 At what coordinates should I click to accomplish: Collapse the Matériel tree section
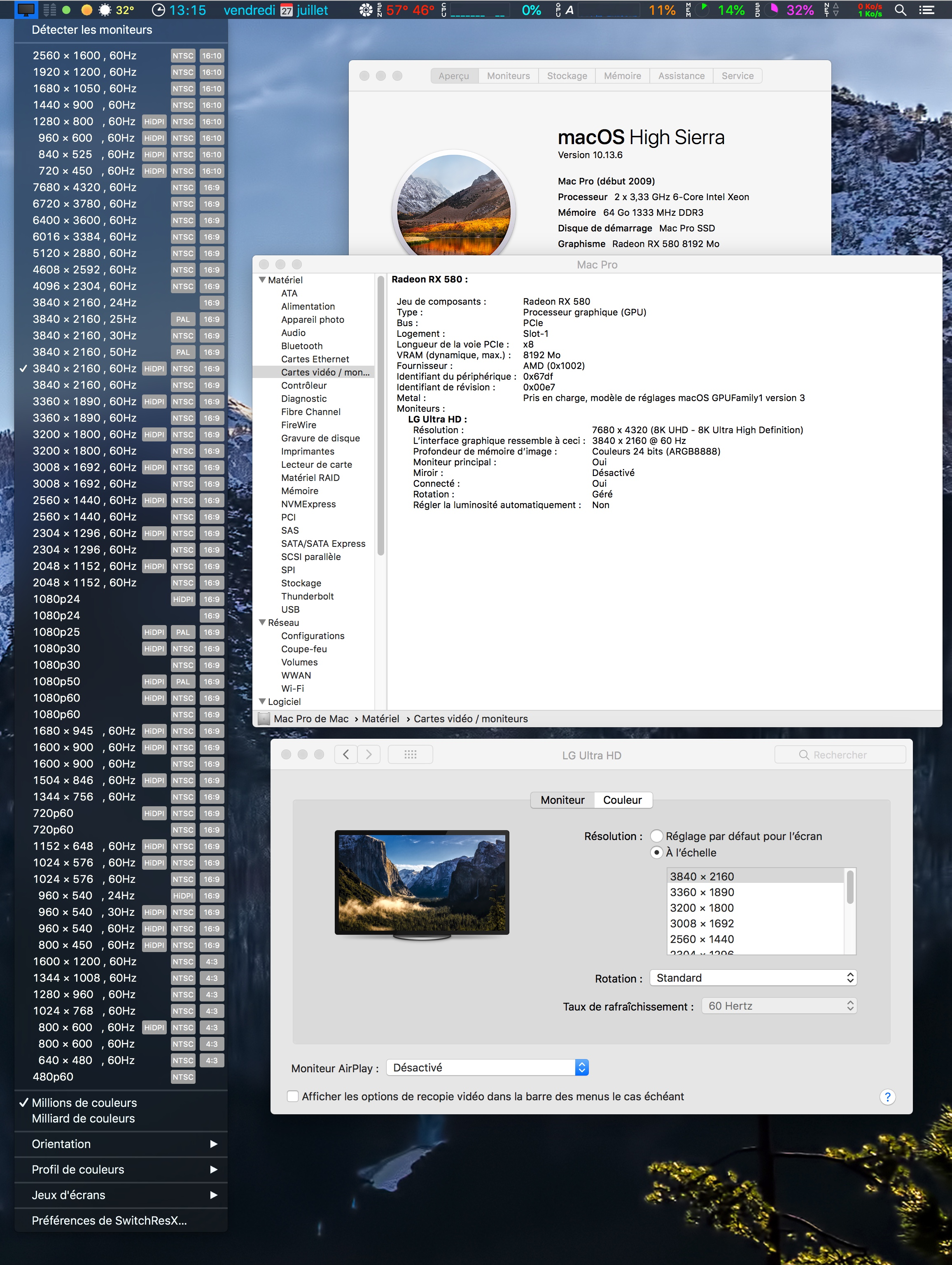tap(262, 280)
